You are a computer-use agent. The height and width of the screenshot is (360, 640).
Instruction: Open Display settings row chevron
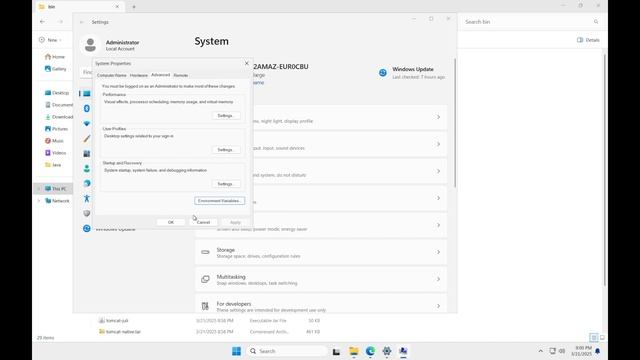[438, 117]
